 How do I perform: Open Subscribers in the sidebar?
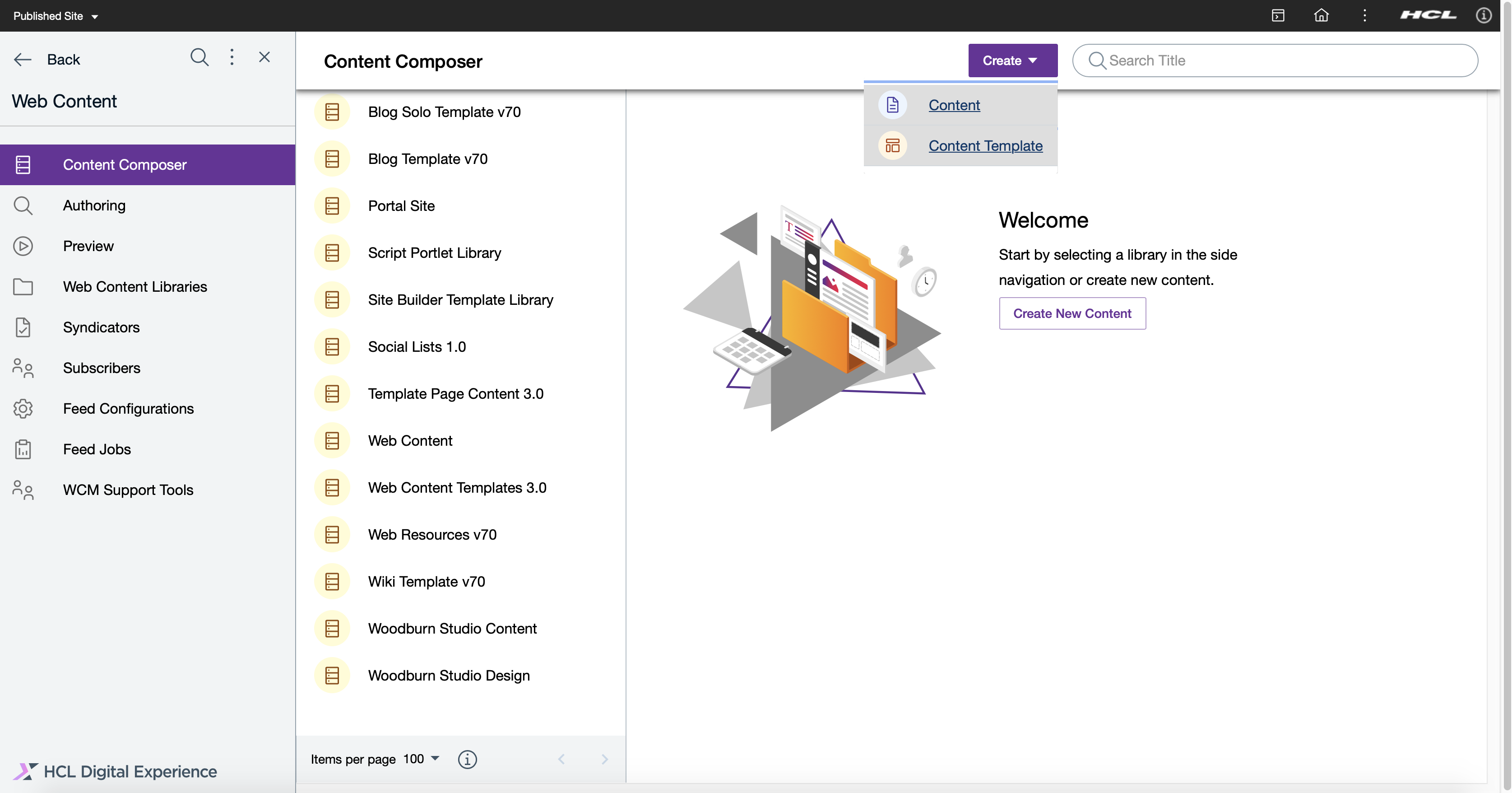(147, 368)
